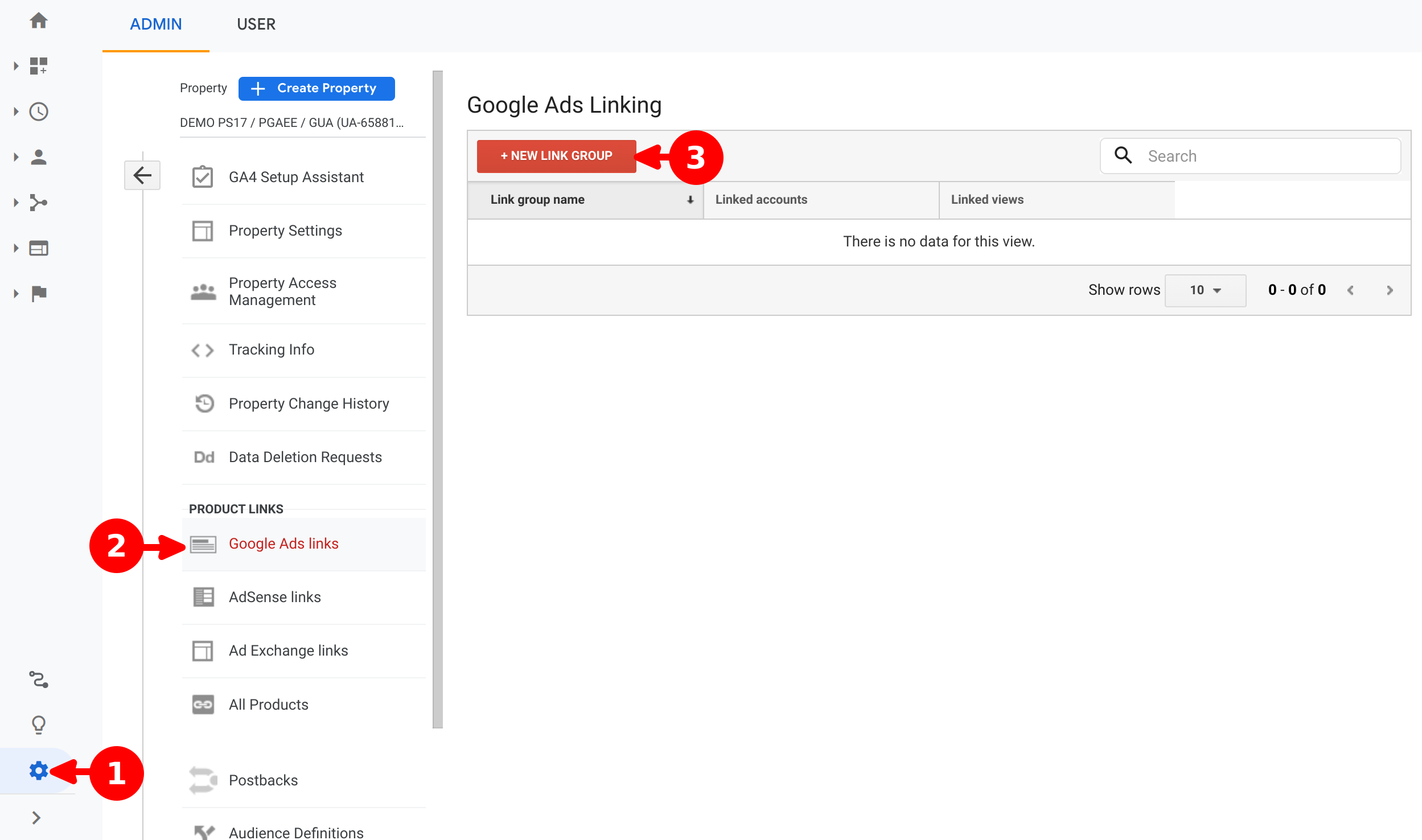The image size is (1422, 840).
Task: Click the Admin gear icon
Action: [38, 771]
